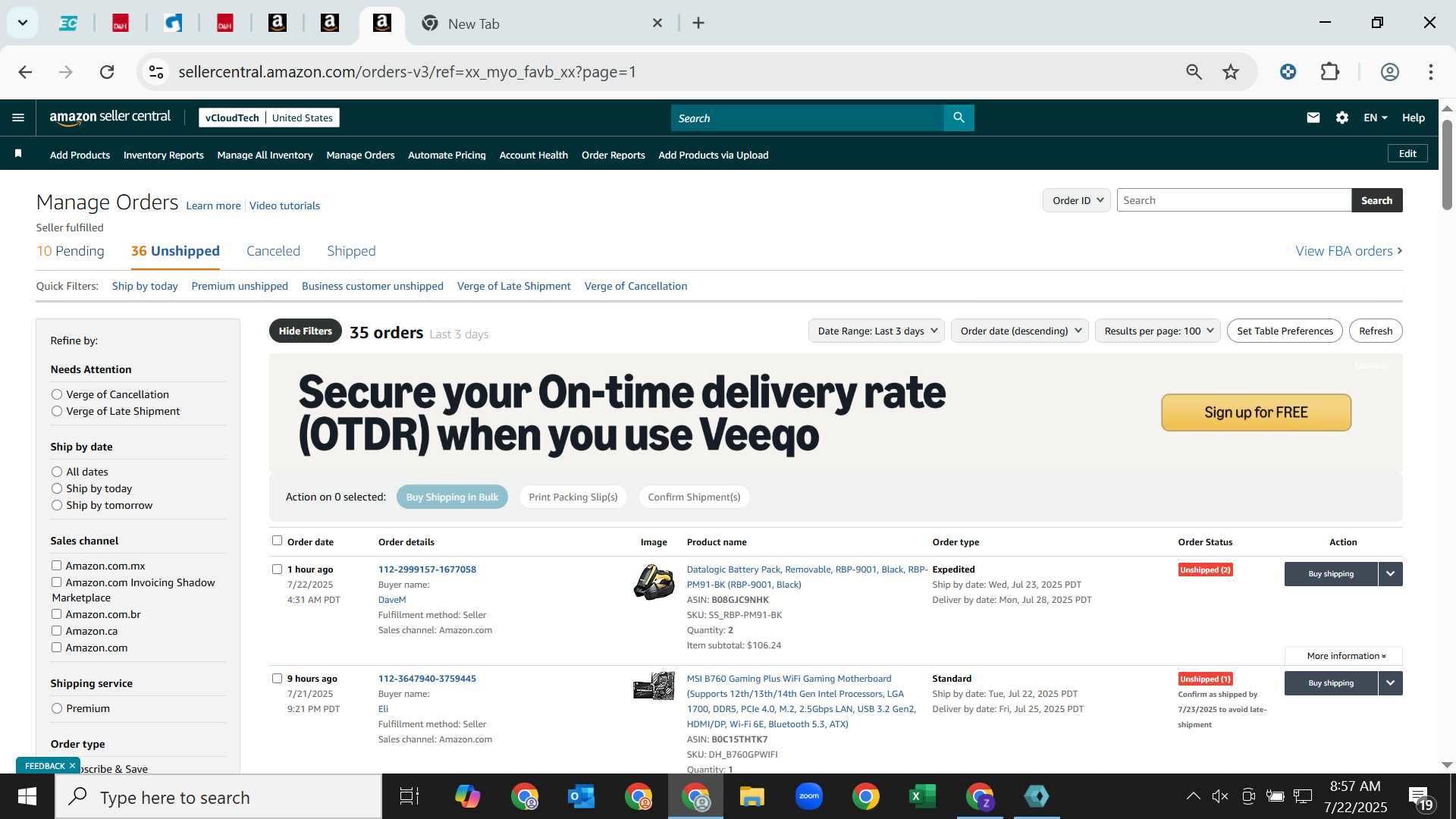Switch to the Canceled tab
The image size is (1456, 819).
click(273, 251)
